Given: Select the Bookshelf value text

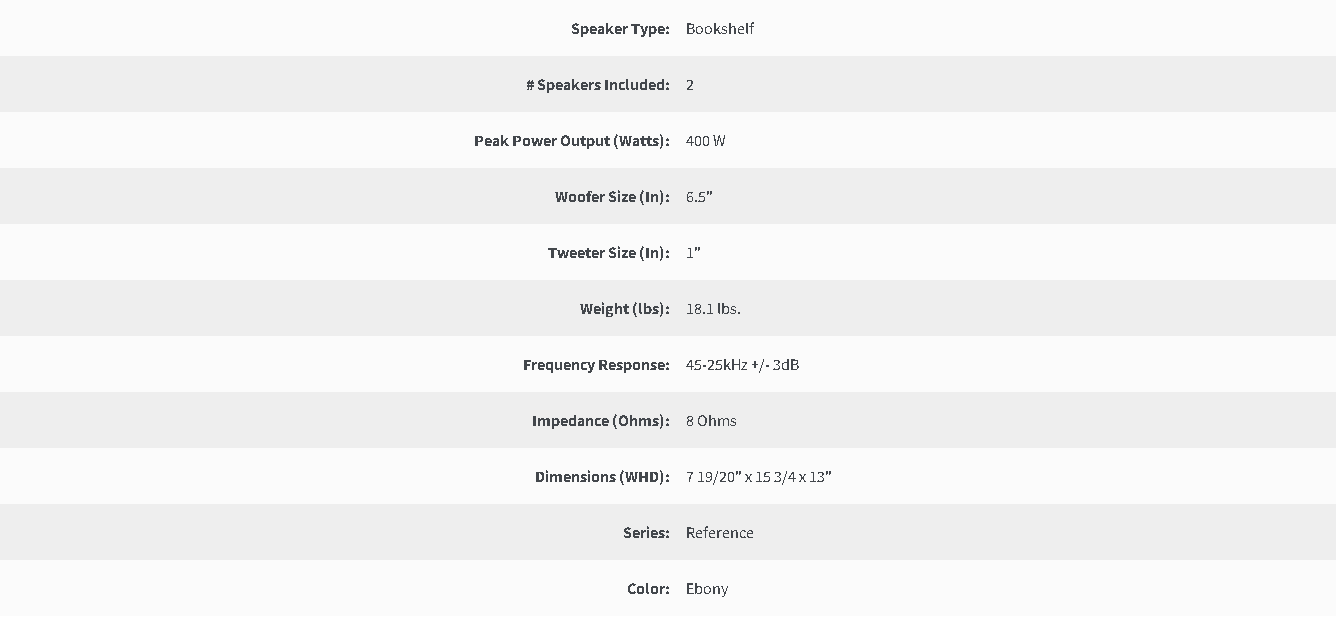Looking at the screenshot, I should [x=720, y=29].
